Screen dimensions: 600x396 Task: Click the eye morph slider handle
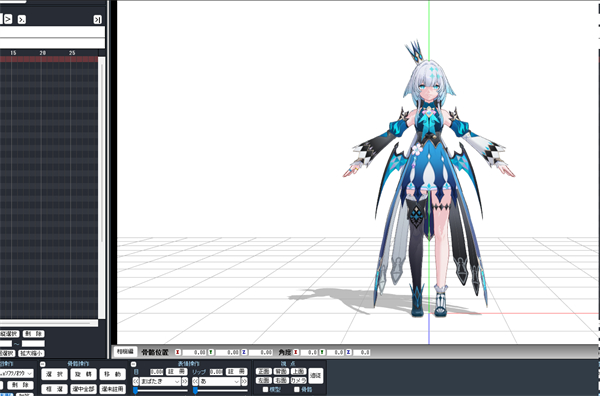(x=135, y=390)
